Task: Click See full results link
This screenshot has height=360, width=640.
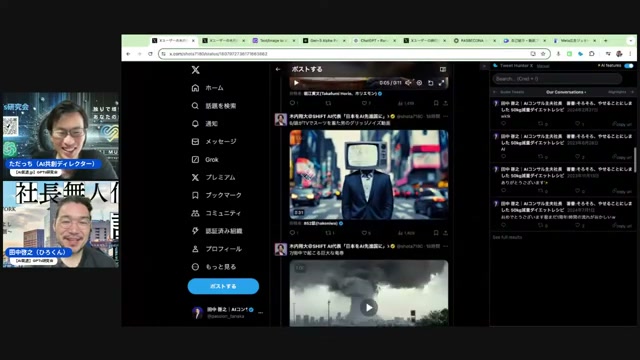Action: click(x=507, y=237)
